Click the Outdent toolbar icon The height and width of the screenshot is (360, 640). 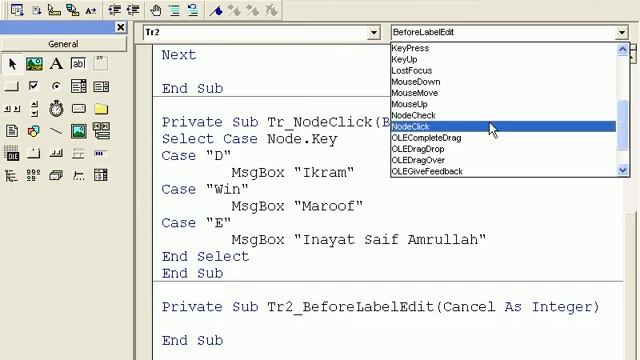point(133,10)
